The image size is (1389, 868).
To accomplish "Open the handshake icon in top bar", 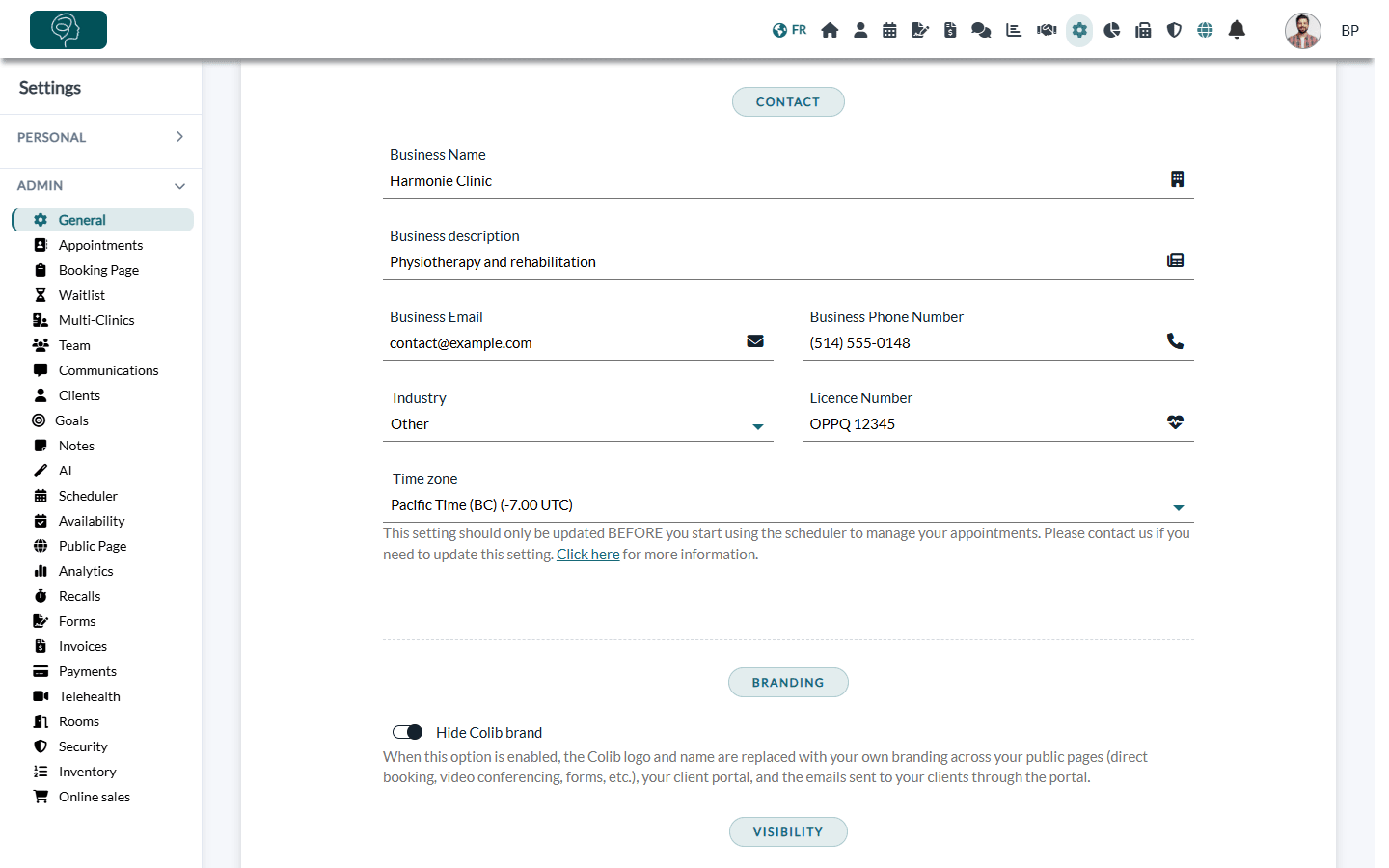I will click(x=1047, y=30).
